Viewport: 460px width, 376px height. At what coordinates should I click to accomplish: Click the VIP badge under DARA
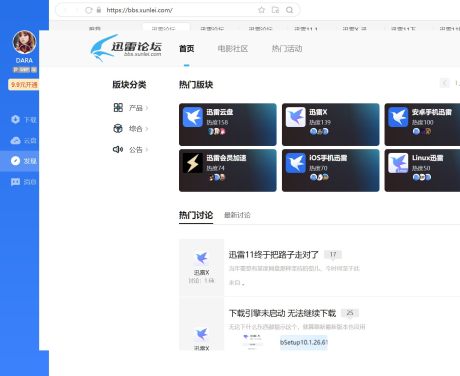coord(25,70)
